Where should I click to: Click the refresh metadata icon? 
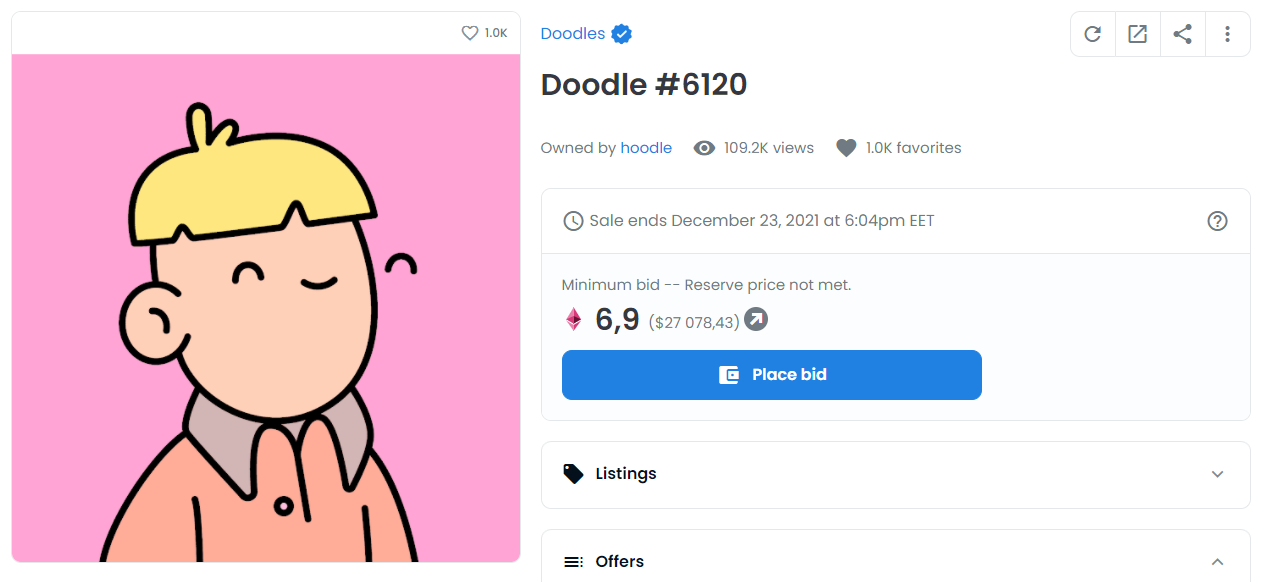1093,34
